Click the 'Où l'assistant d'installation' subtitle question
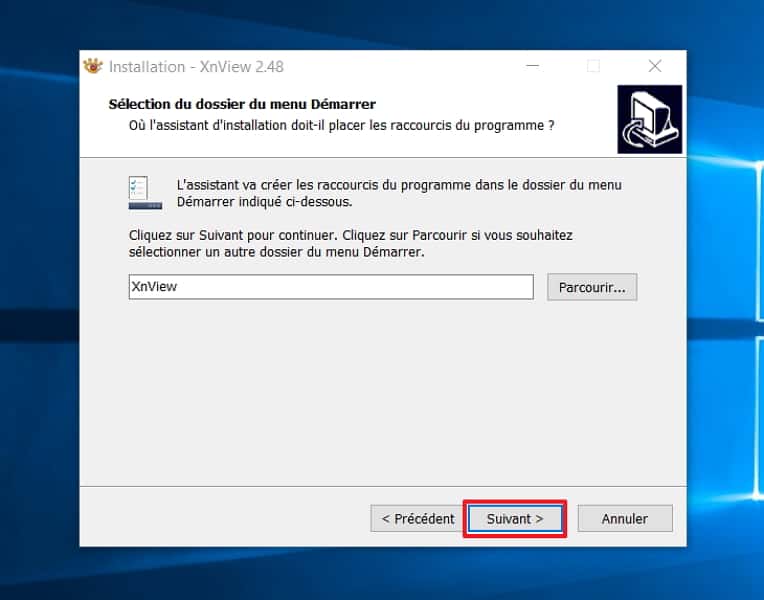The height and width of the screenshot is (600, 764). click(x=342, y=125)
